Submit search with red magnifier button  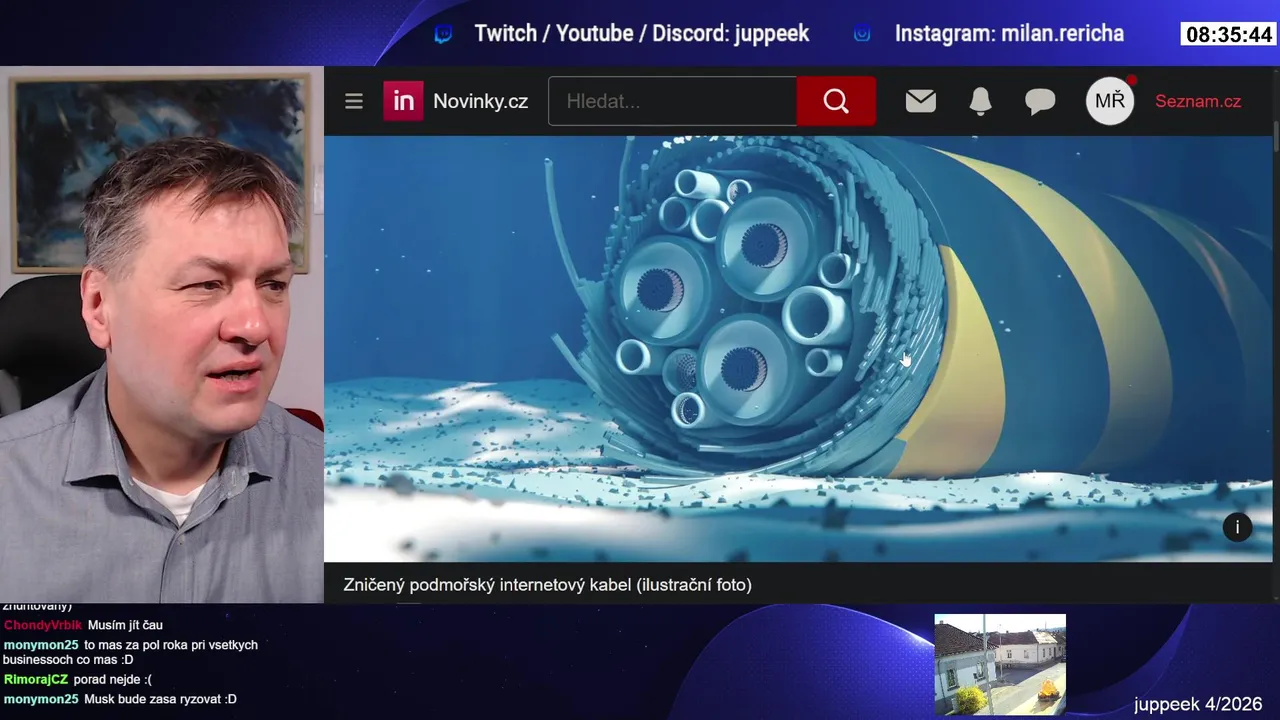click(836, 101)
